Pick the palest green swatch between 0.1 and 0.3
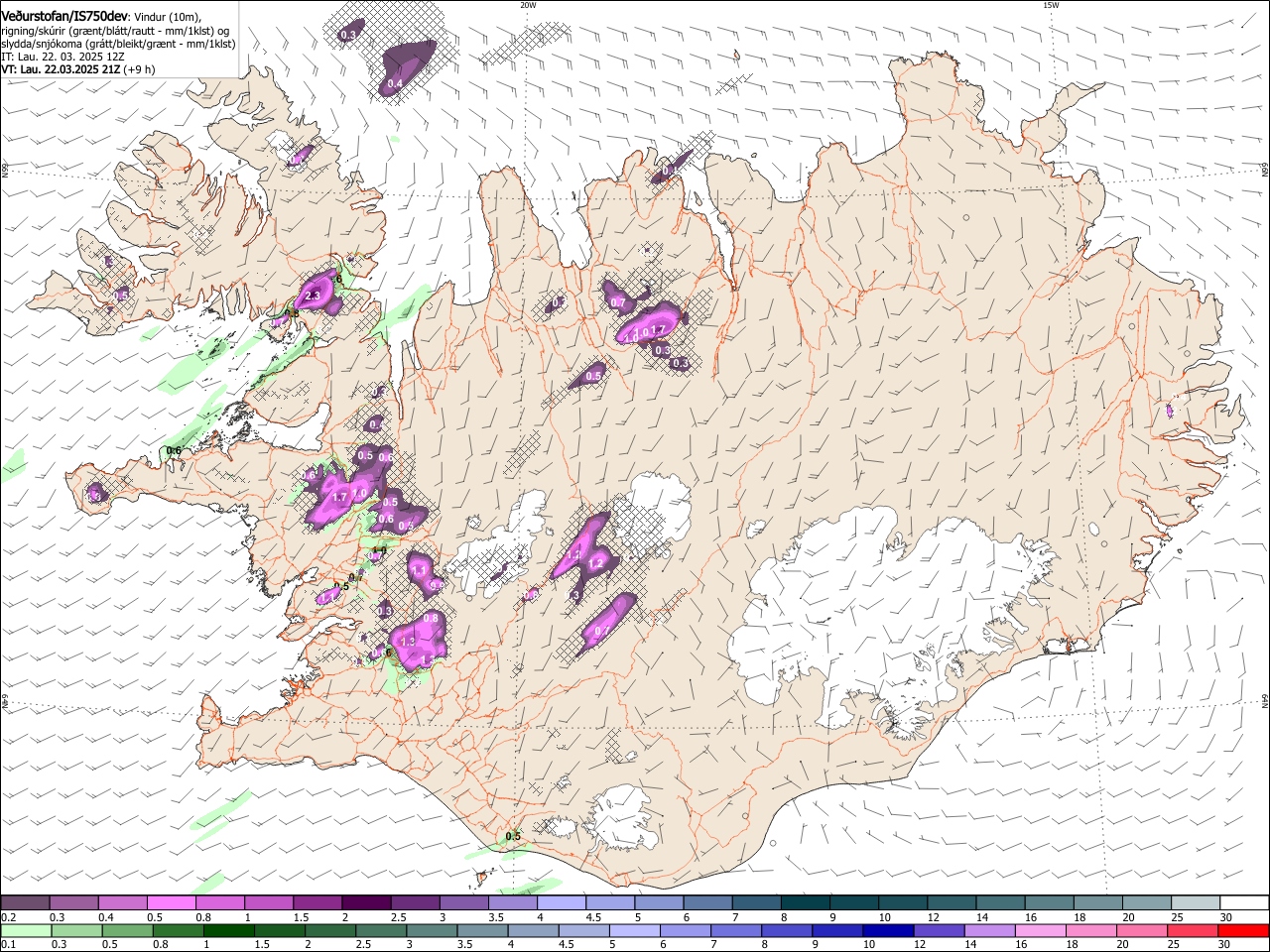 (26, 930)
